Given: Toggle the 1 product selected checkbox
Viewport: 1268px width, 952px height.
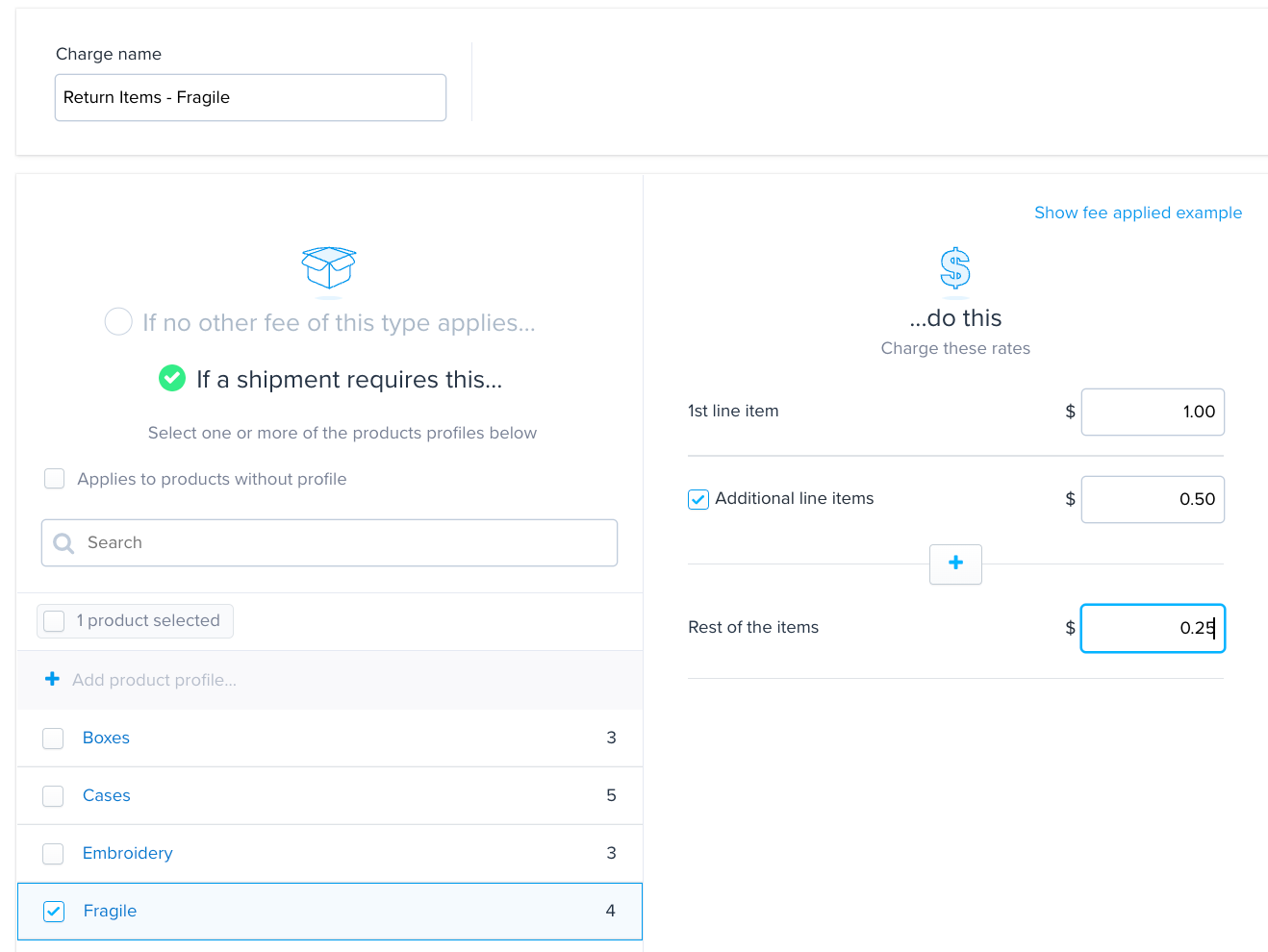Looking at the screenshot, I should pyautogui.click(x=55, y=620).
